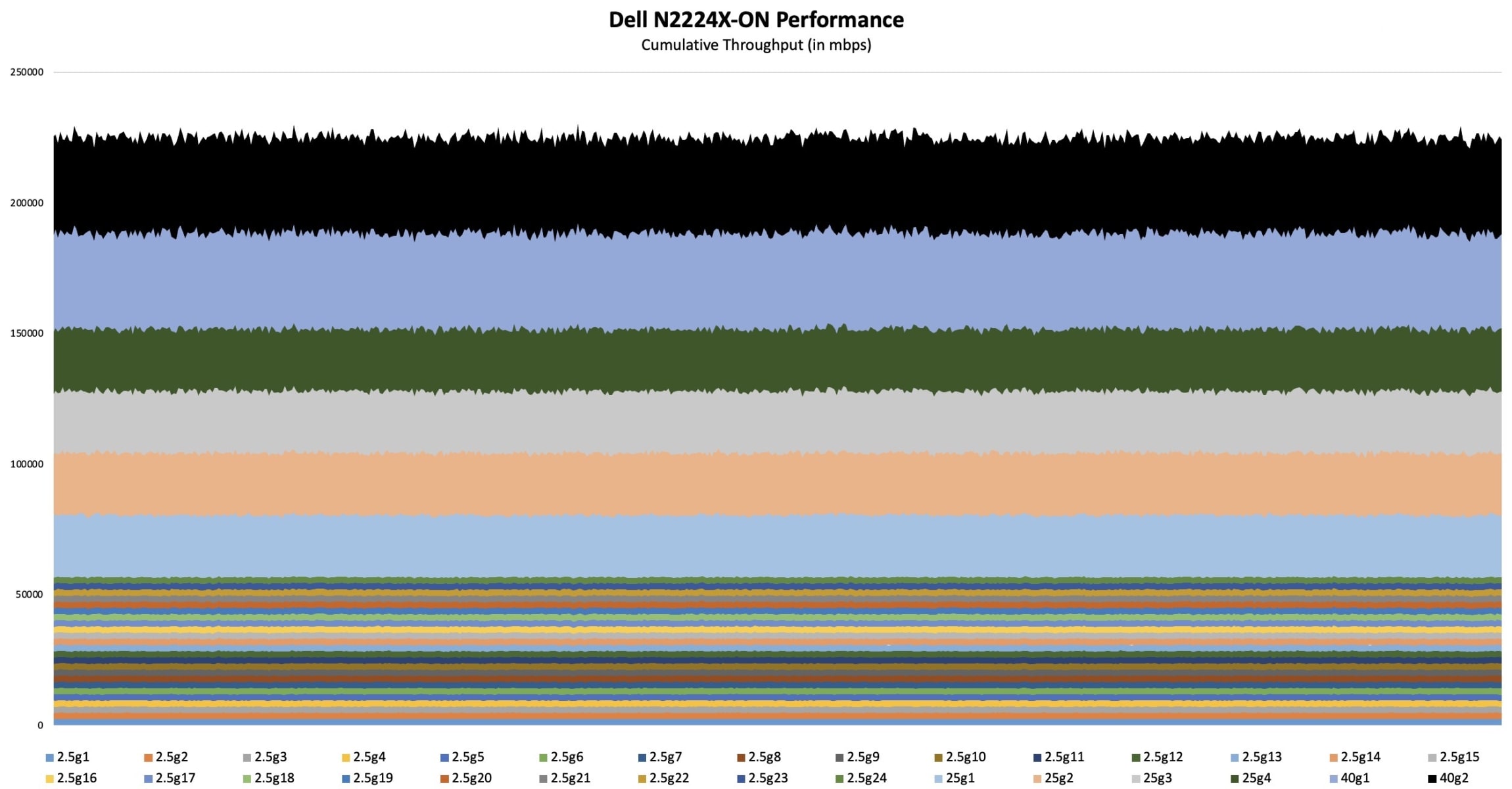This screenshot has height=789, width=1512.
Task: Click the light gray 25g3 area band
Action: [x=756, y=423]
